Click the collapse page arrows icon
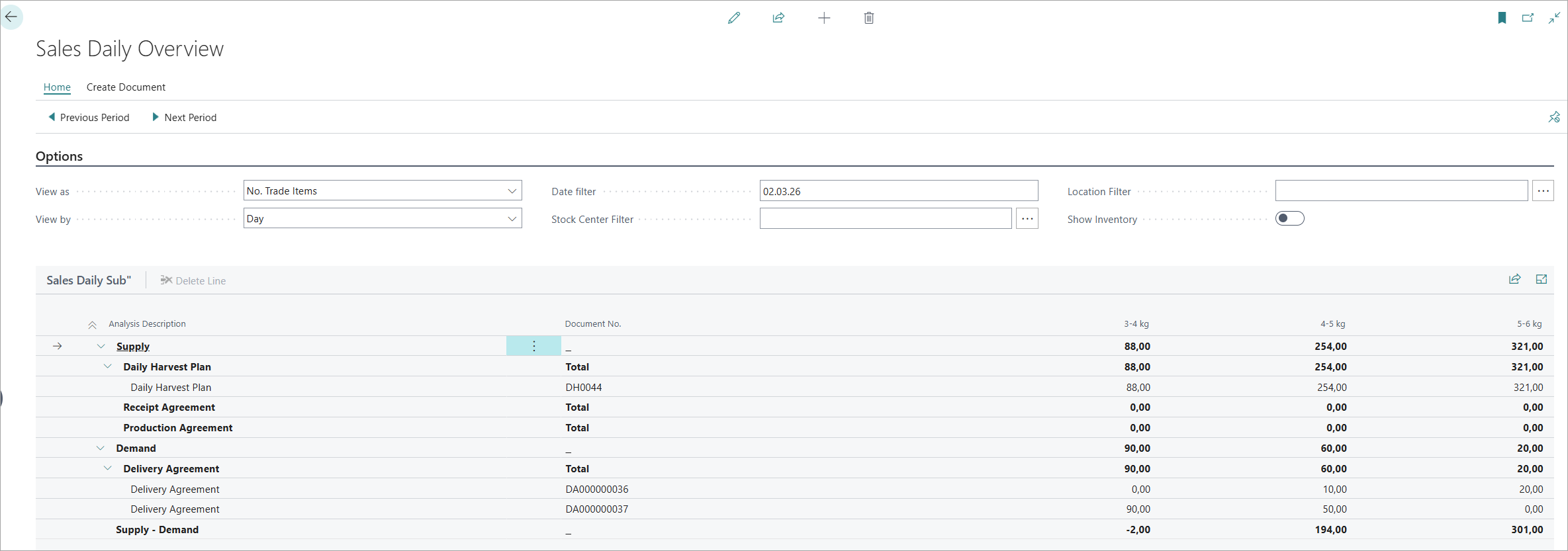 1554,18
